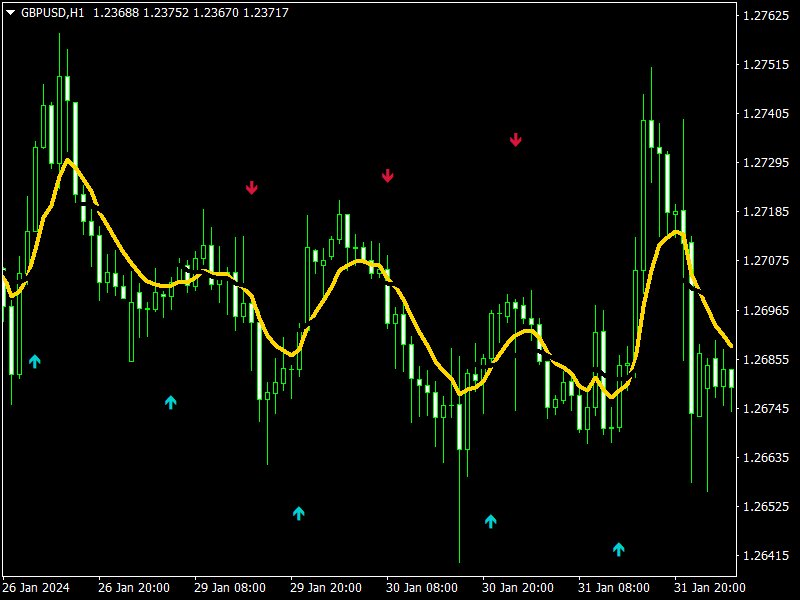The width and height of the screenshot is (800, 600).
Task: Click the low price value 1.23670
Action: pos(215,13)
